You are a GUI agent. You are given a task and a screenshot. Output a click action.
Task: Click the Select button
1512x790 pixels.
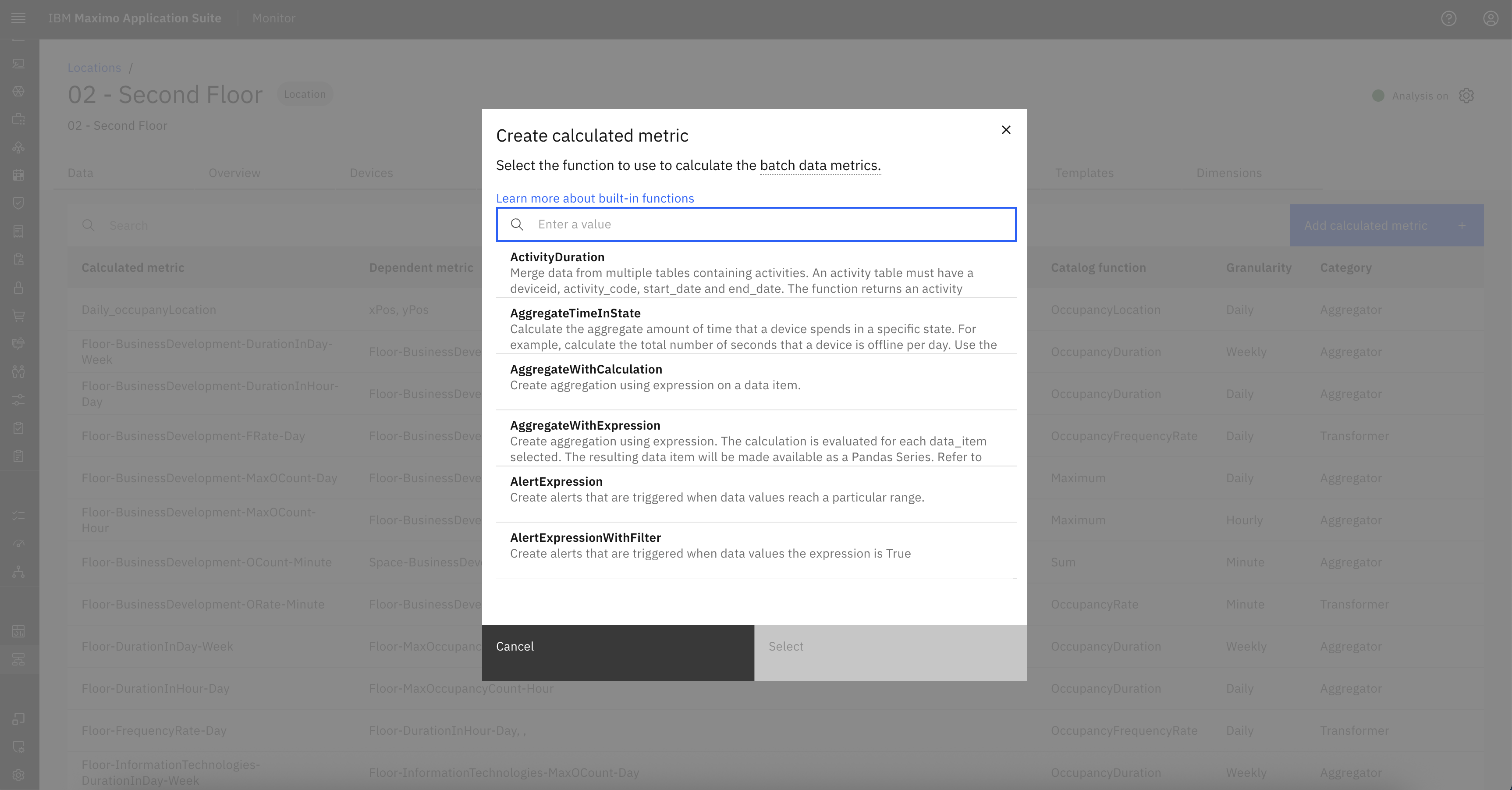coord(891,653)
